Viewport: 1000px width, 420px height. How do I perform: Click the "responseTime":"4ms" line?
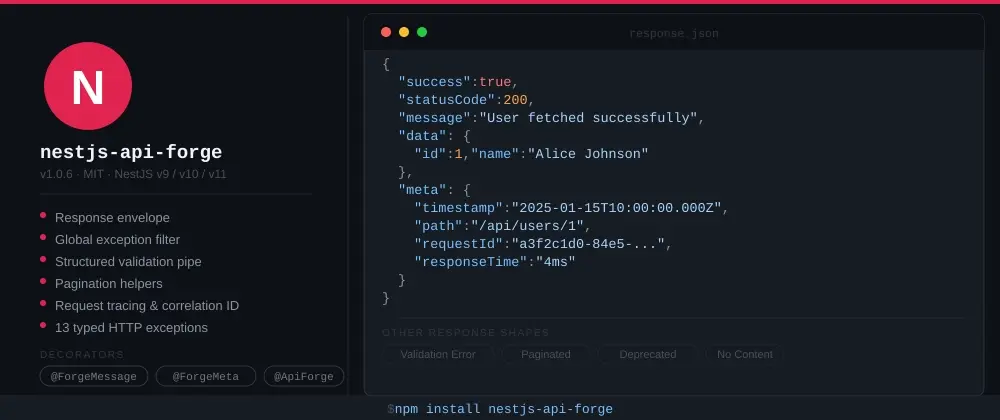pos(495,261)
